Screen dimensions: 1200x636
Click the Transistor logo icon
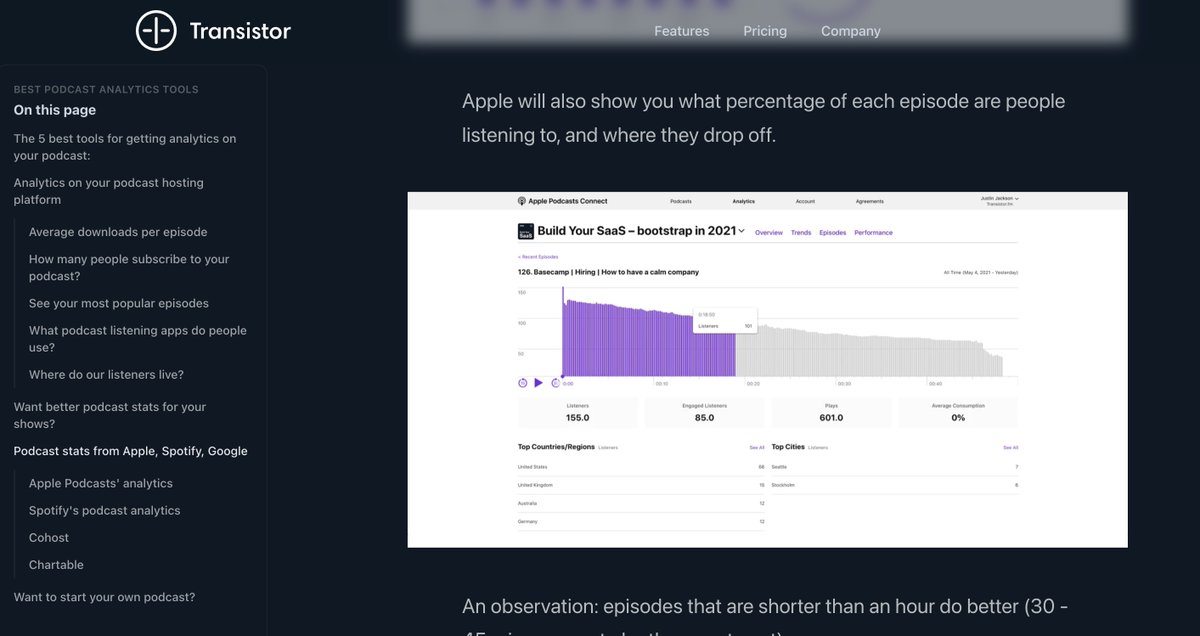pyautogui.click(x=156, y=31)
